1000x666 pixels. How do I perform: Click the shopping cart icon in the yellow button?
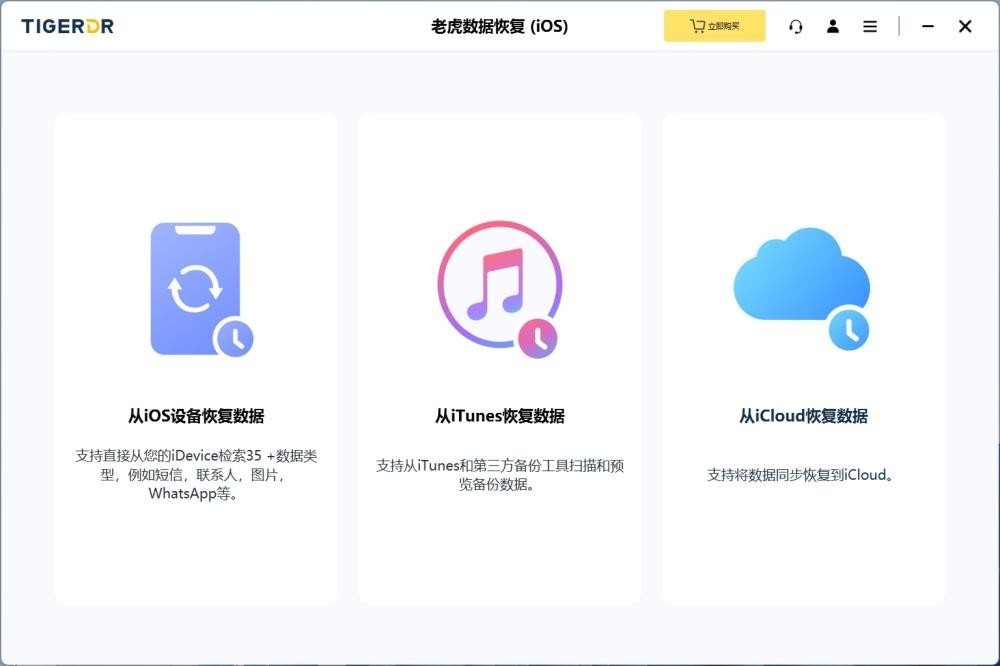(x=697, y=27)
